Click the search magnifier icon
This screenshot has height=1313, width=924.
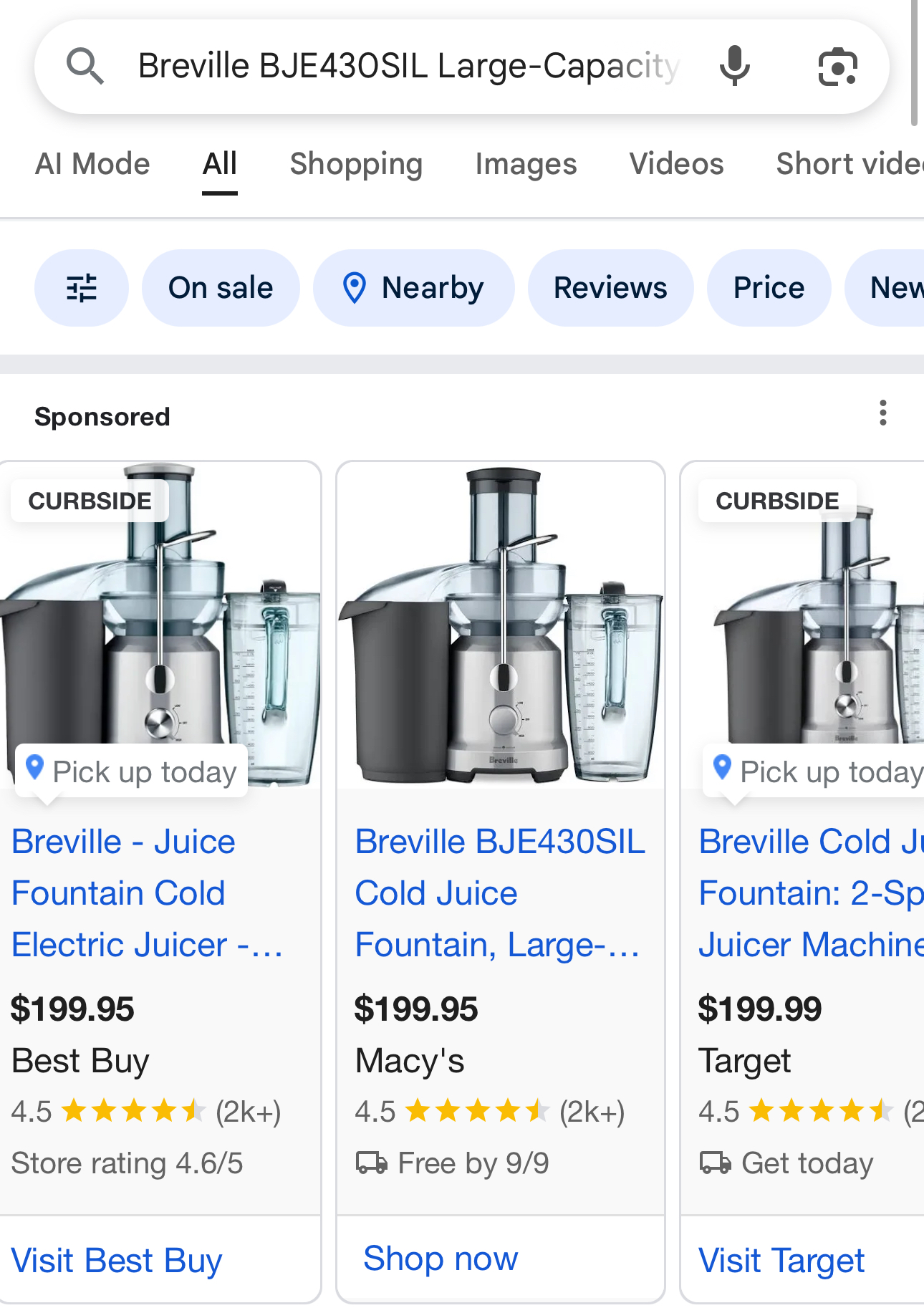click(85, 67)
